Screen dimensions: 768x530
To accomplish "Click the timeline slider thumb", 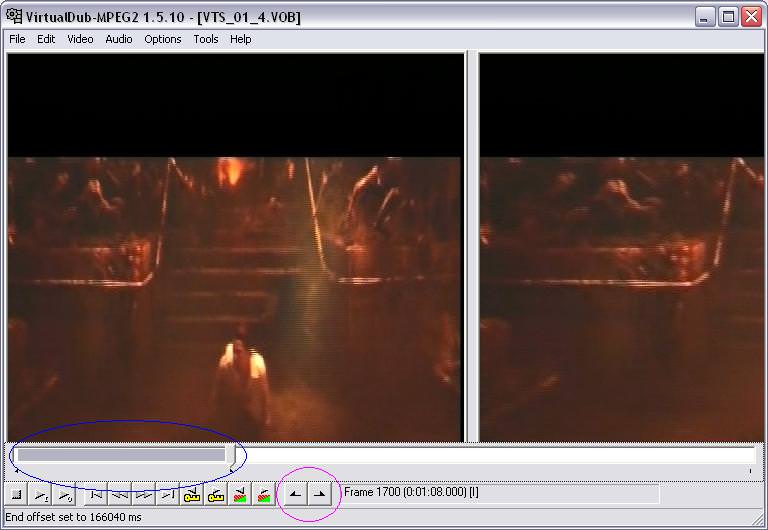I will [x=231, y=458].
